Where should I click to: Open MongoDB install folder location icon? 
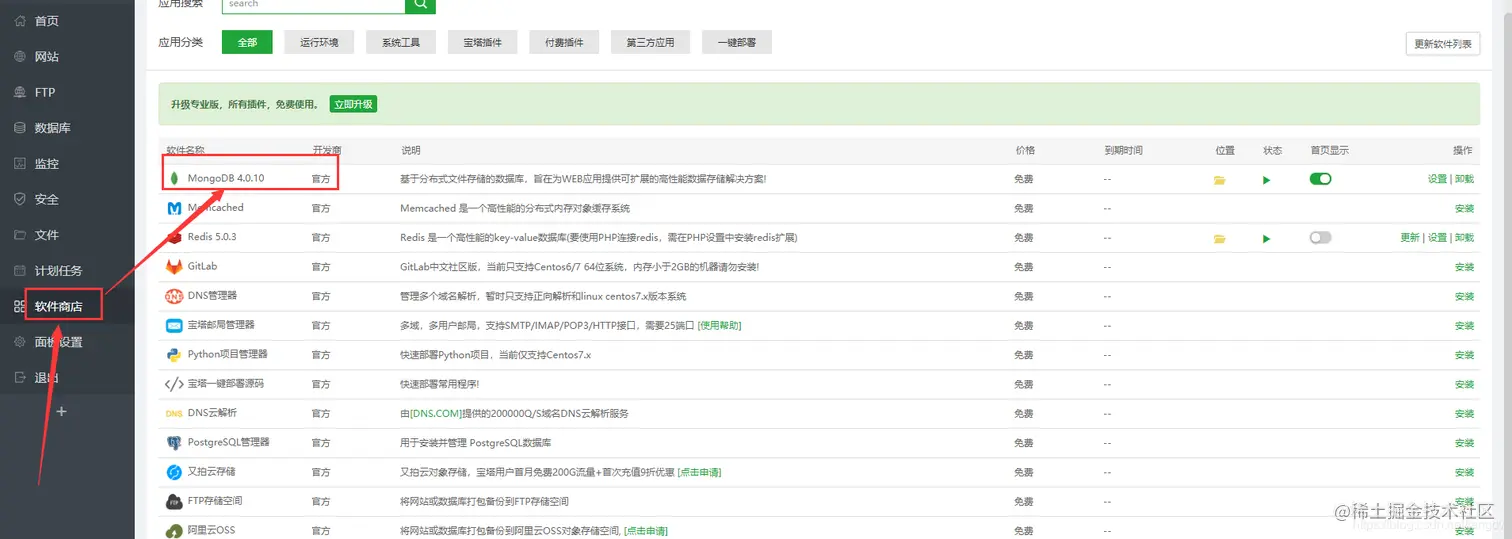click(x=1219, y=180)
